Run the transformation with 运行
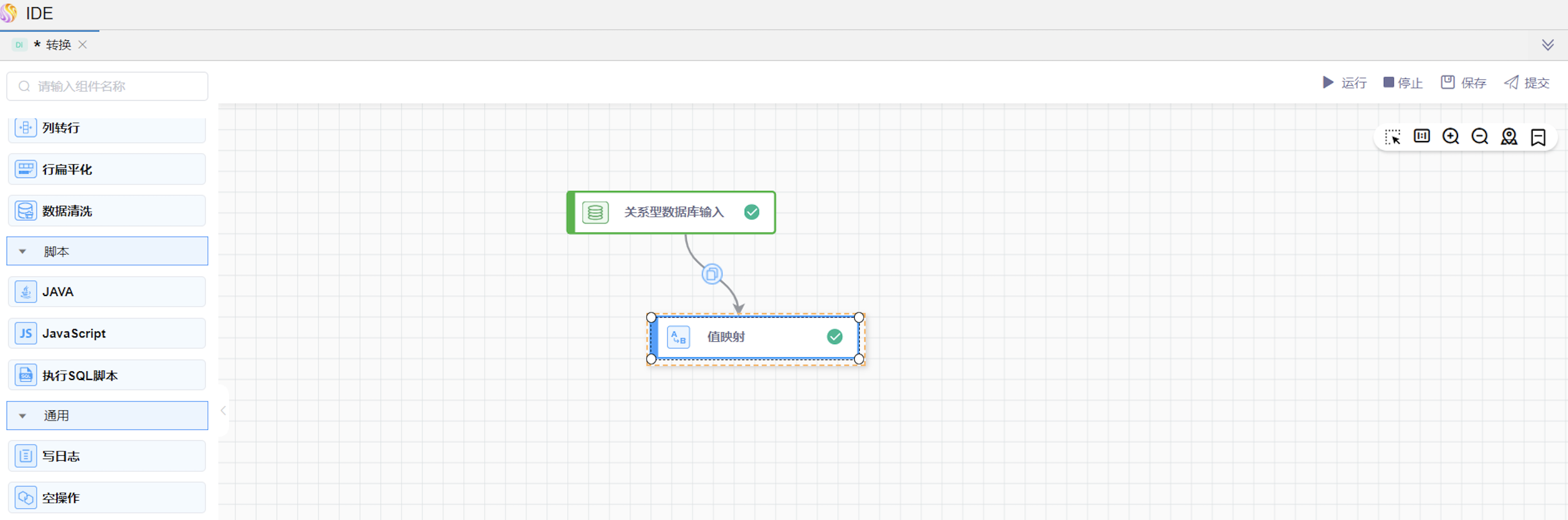The height and width of the screenshot is (520, 1568). coord(1344,83)
